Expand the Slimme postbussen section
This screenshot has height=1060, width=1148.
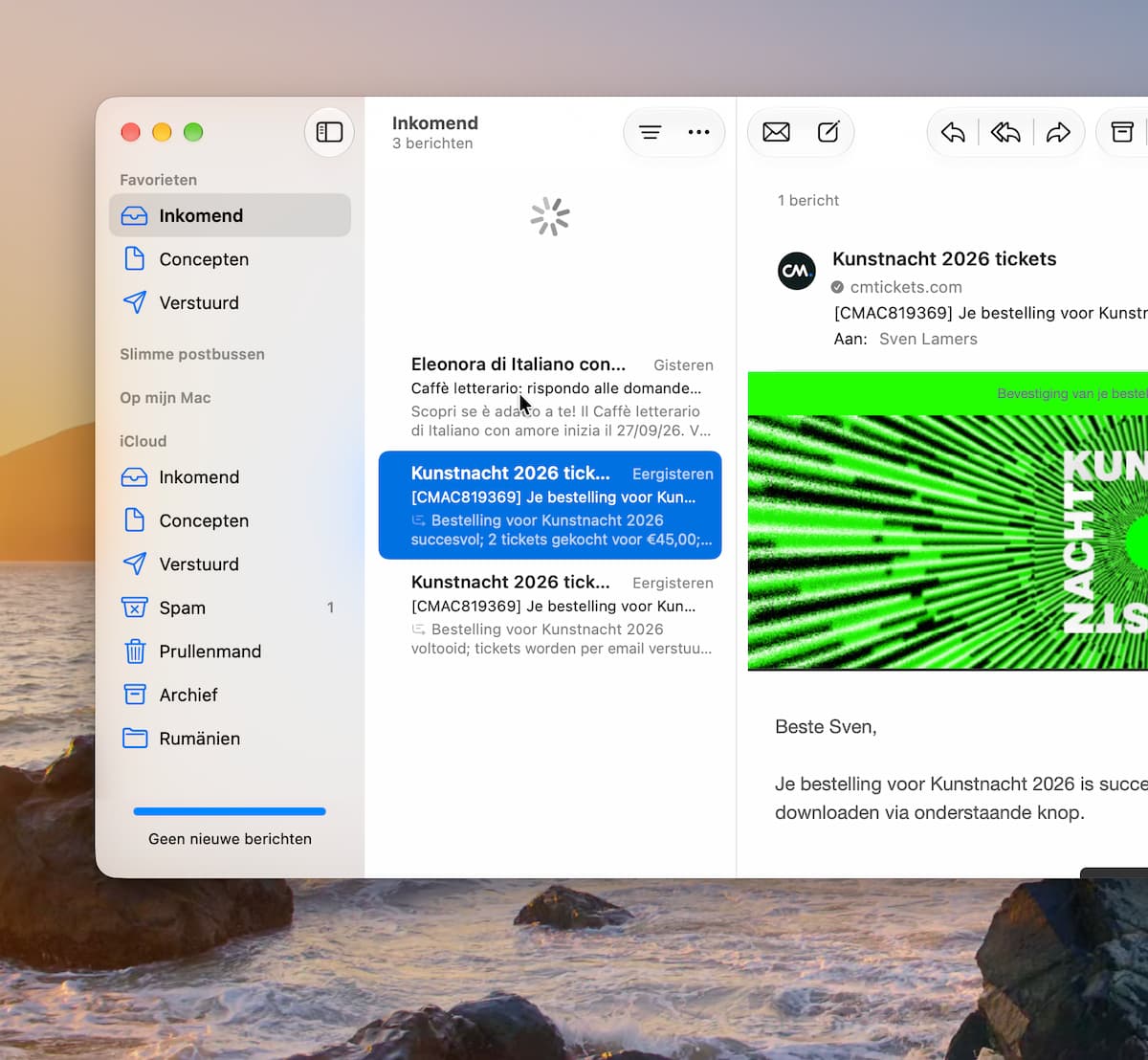click(x=192, y=354)
